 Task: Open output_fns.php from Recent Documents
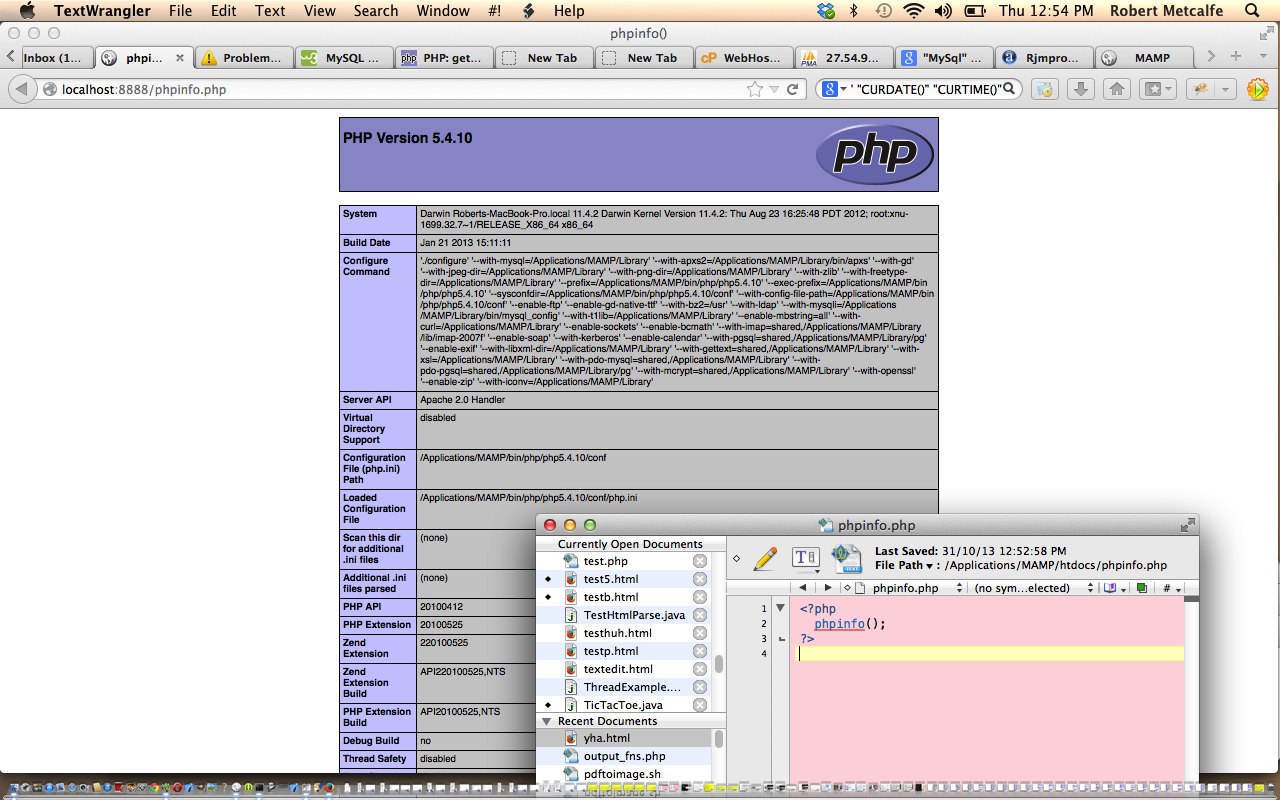click(626, 756)
